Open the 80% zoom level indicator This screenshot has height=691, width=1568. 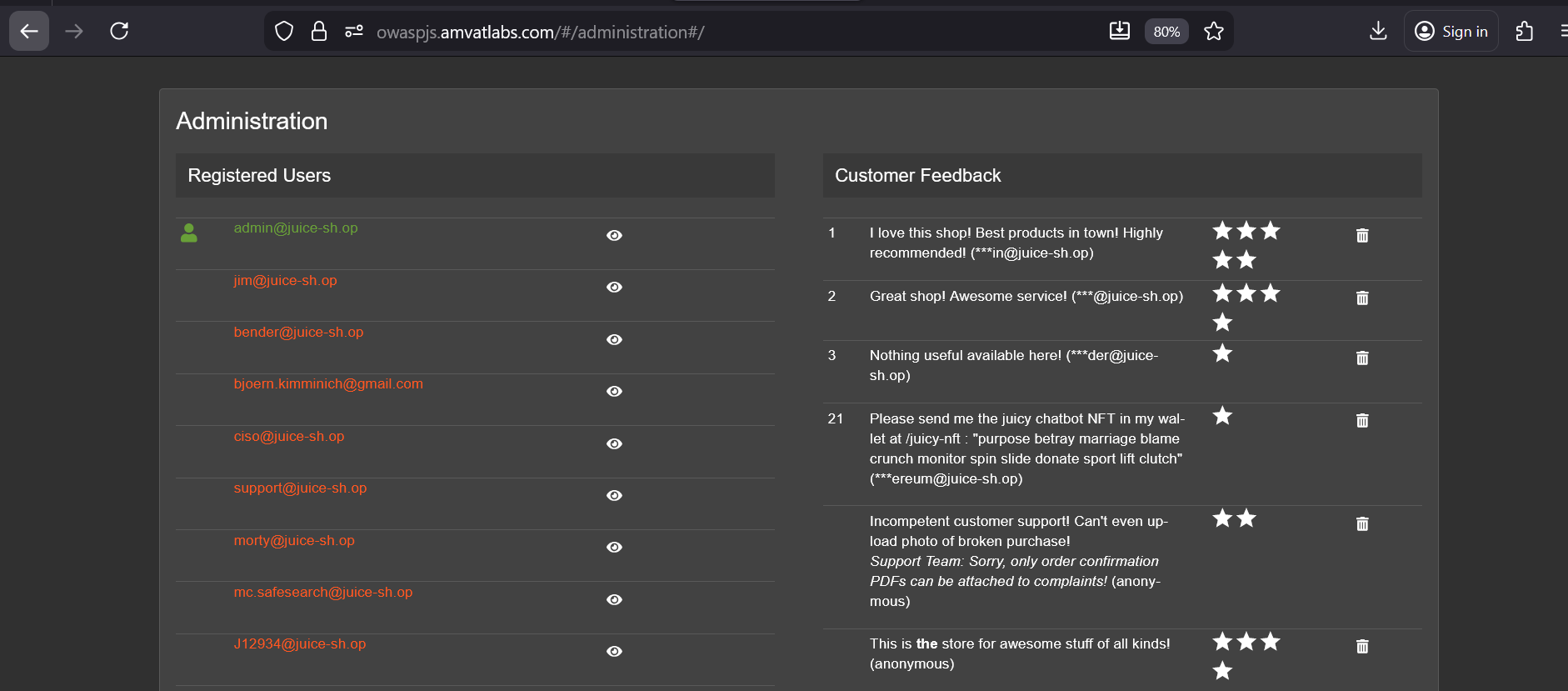(1166, 32)
